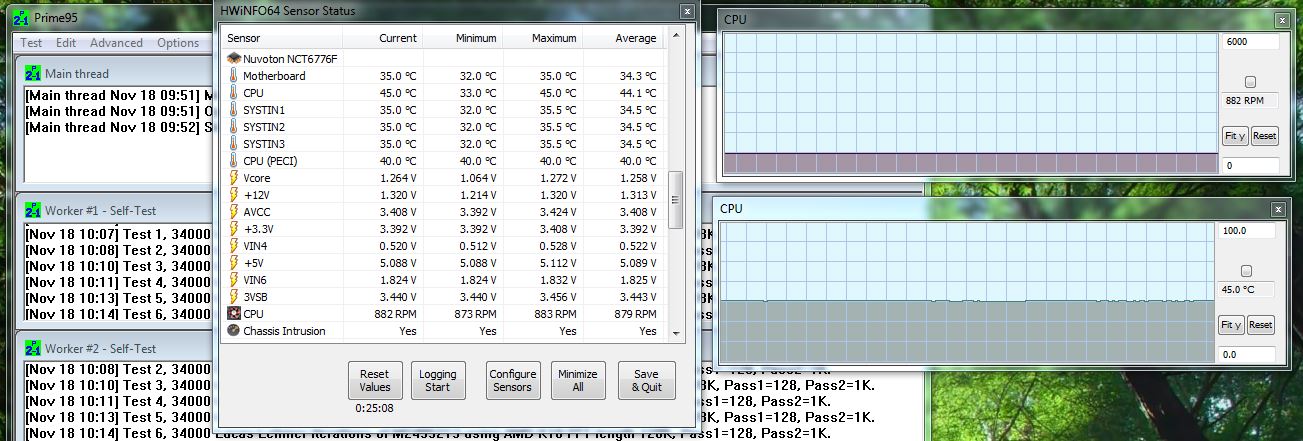Click the Sensor column header
The width and height of the screenshot is (1303, 441).
point(282,38)
